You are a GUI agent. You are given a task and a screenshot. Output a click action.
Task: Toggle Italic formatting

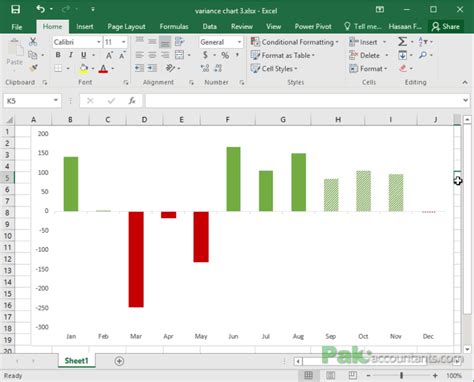click(x=70, y=55)
